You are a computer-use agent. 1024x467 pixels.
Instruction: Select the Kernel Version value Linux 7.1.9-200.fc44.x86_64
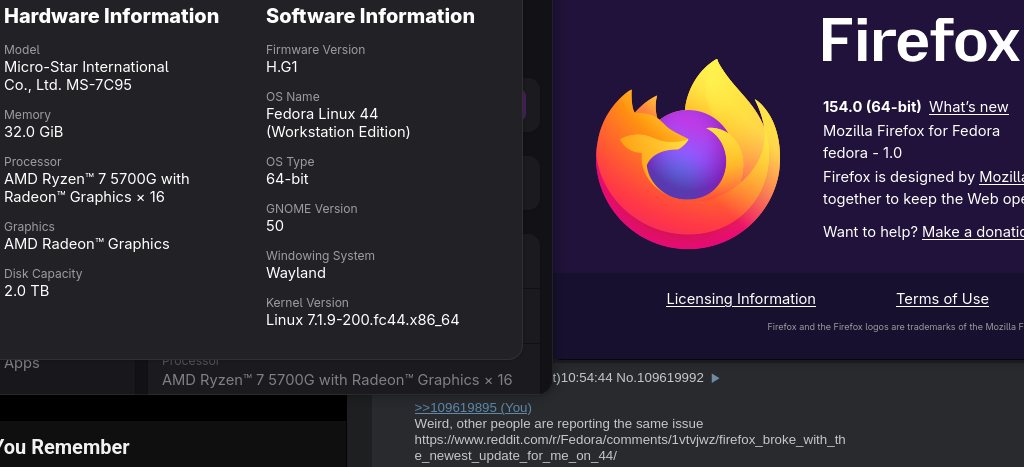[x=362, y=320]
